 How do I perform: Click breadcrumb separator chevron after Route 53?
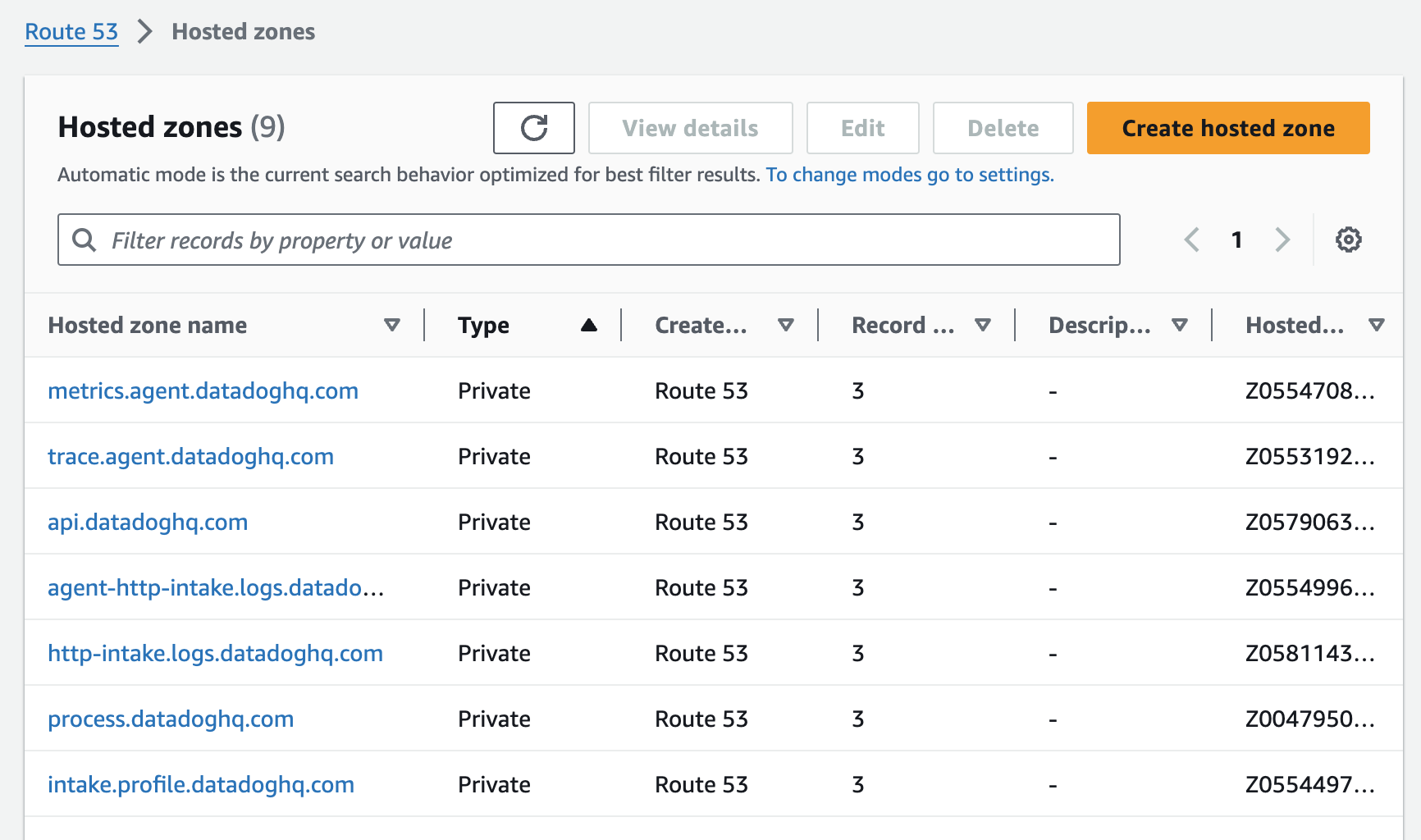click(x=145, y=32)
